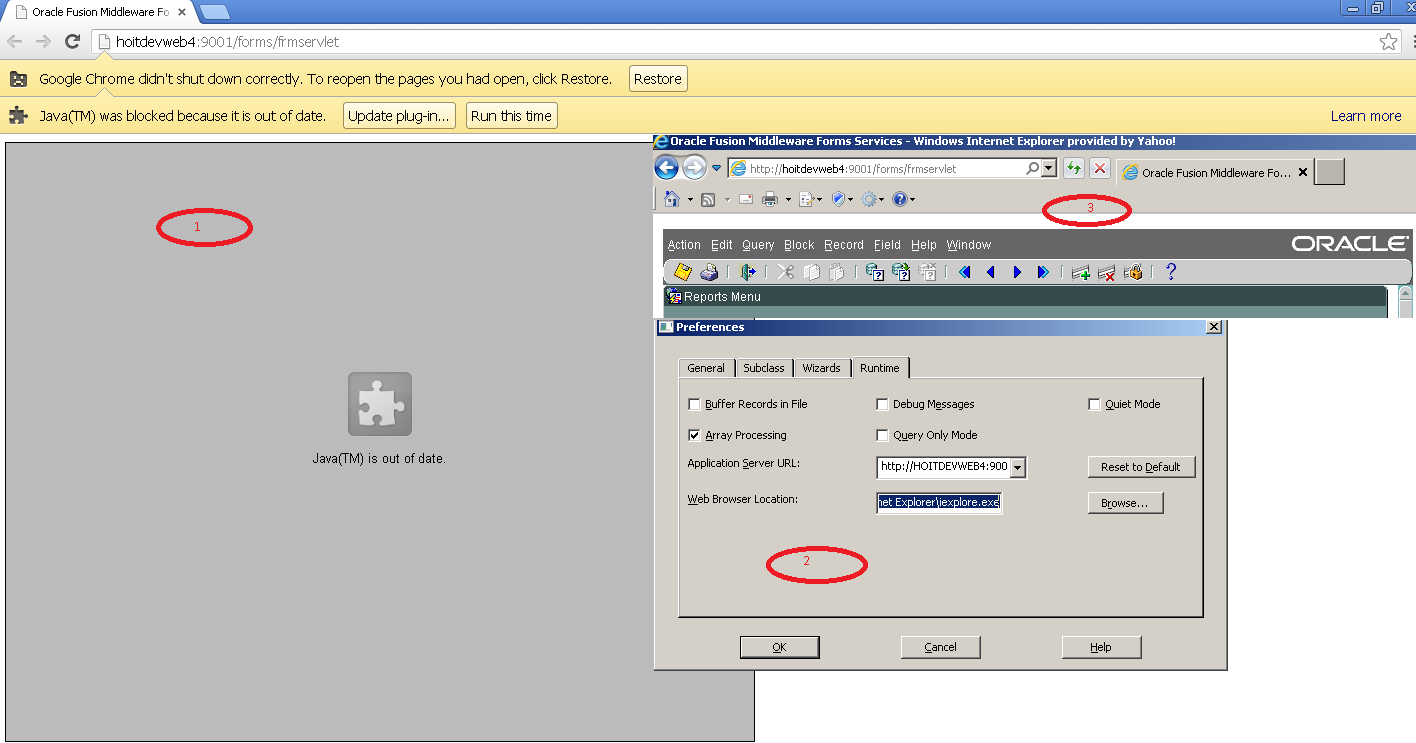1416x743 pixels.
Task: Switch to the Subclass tab in Preferences
Action: click(x=764, y=368)
